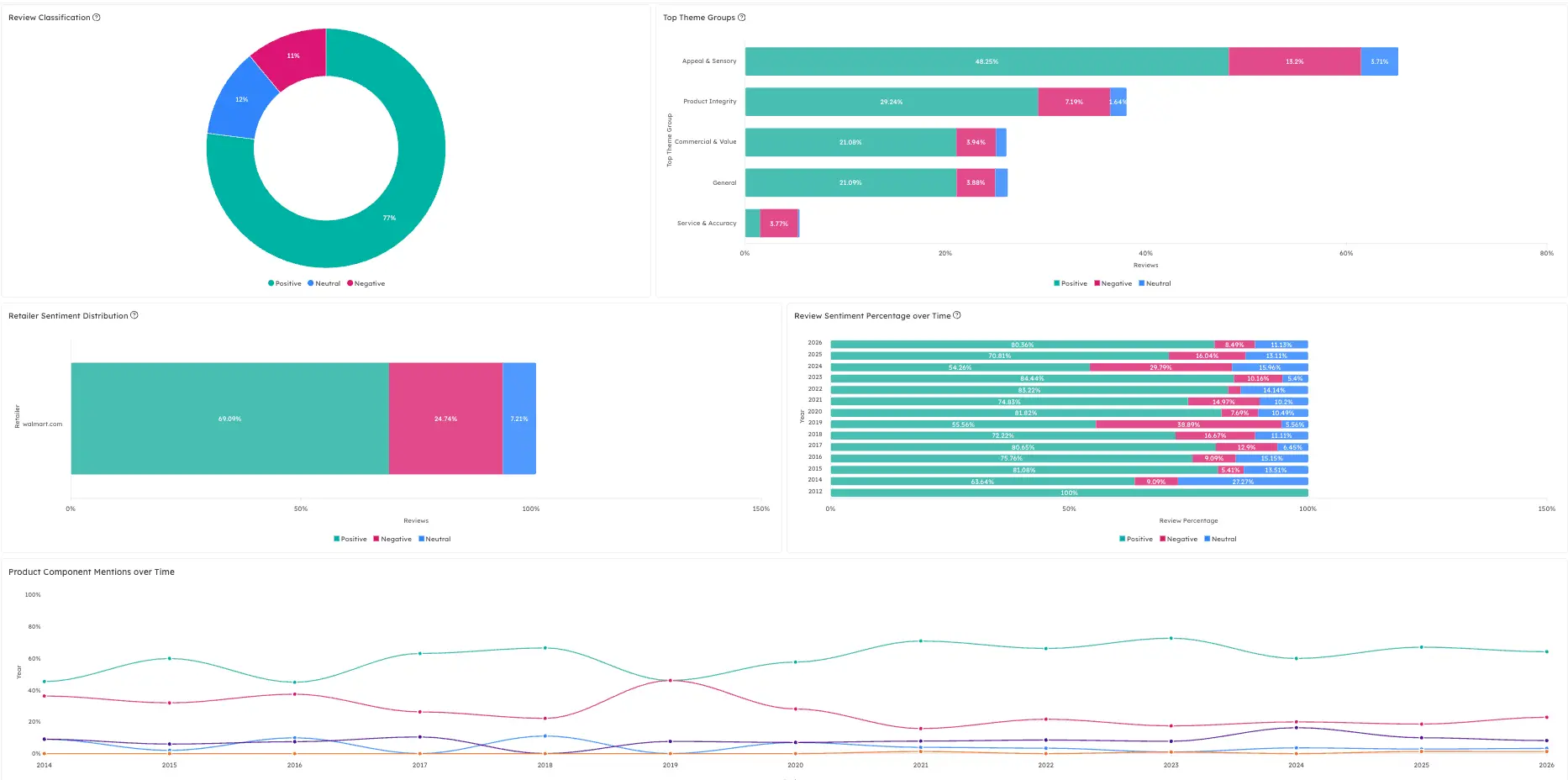Click the 2021 positive bar 74.83%
Viewport: 1568px width, 780px height.
tap(1009, 402)
